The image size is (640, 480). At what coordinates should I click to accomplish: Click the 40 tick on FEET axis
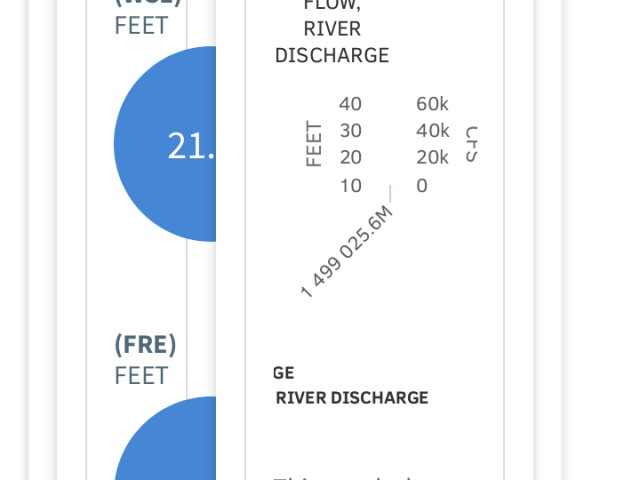click(x=350, y=104)
